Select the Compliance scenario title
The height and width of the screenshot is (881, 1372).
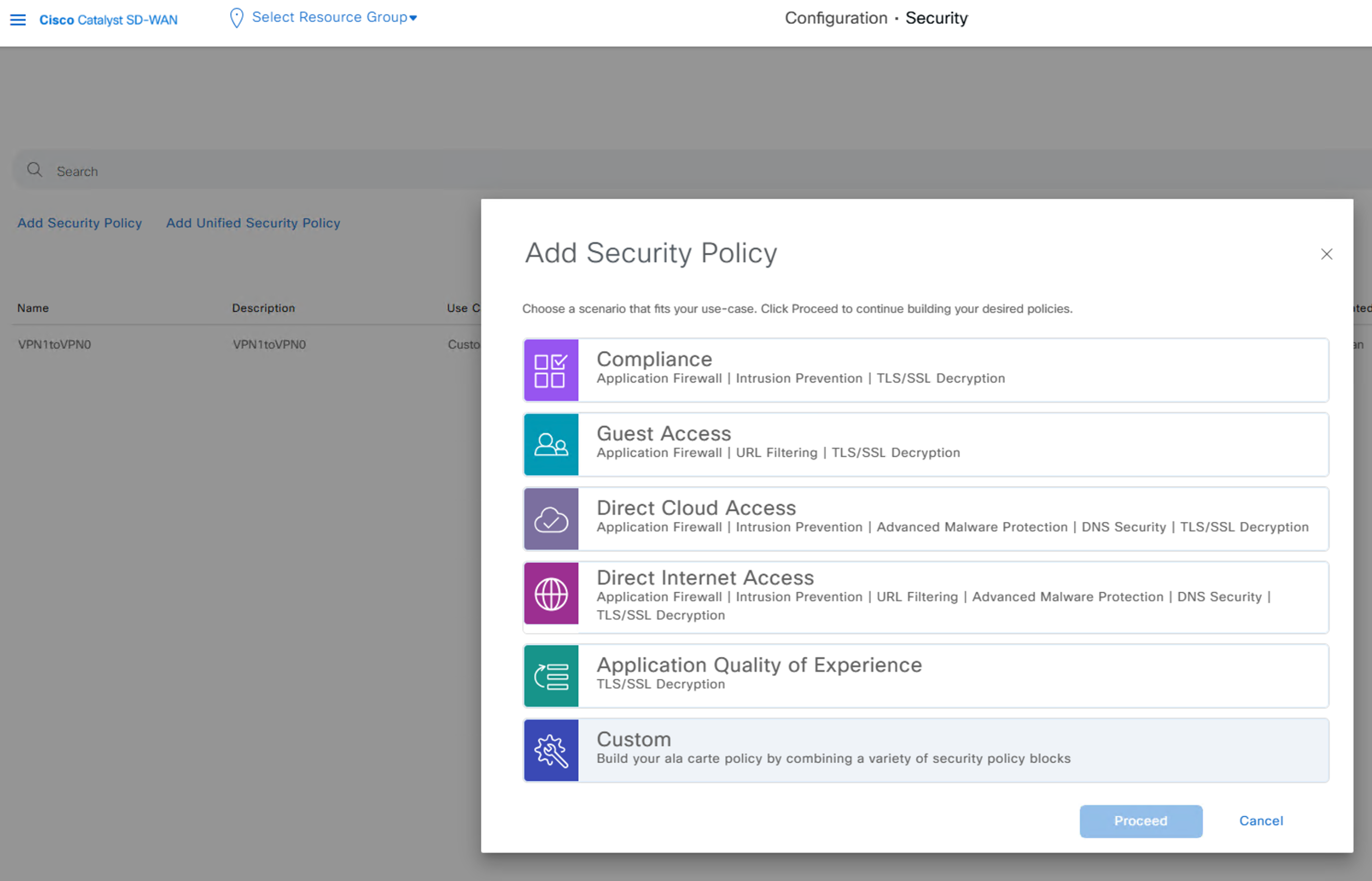tap(654, 359)
